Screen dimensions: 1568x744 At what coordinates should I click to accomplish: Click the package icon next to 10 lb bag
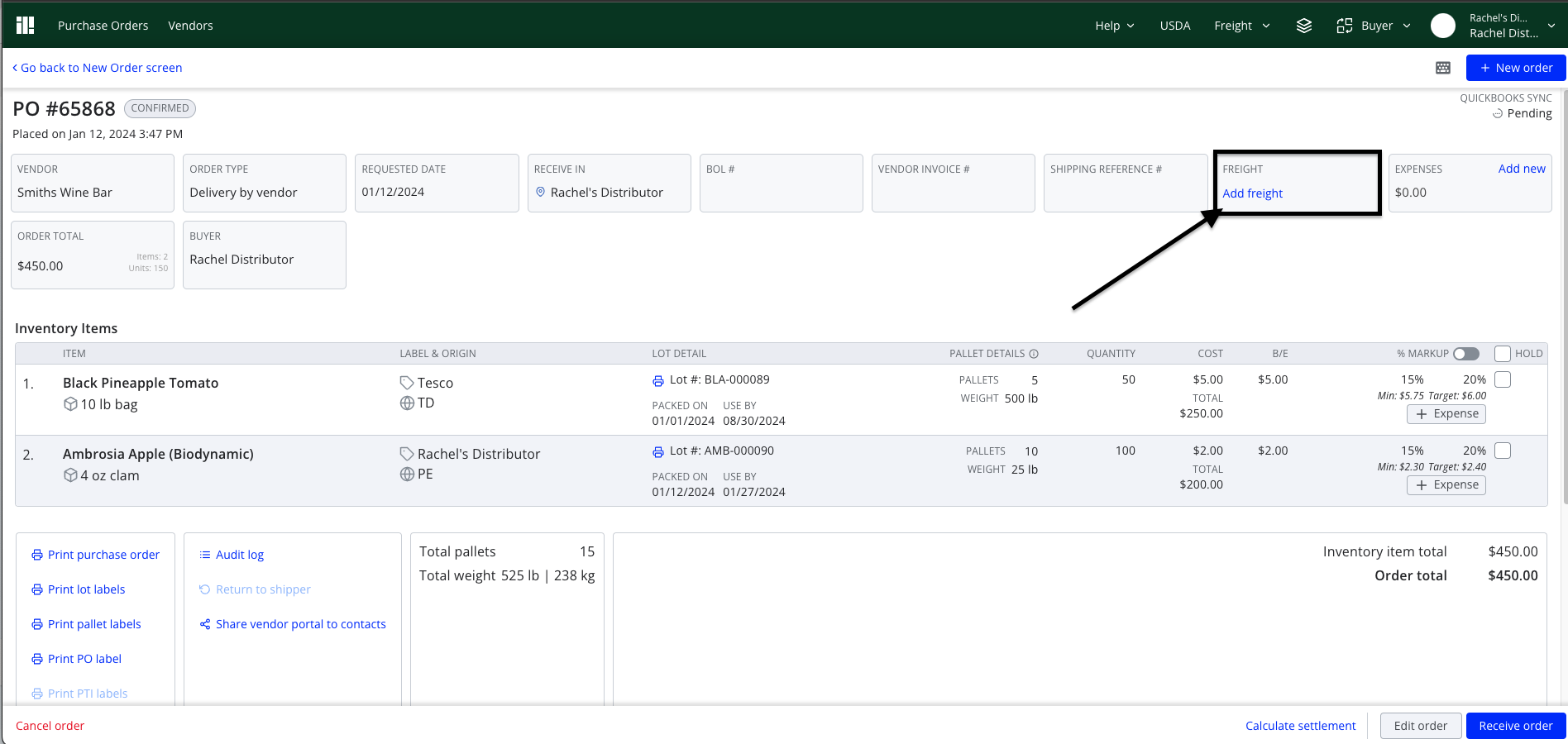(70, 404)
